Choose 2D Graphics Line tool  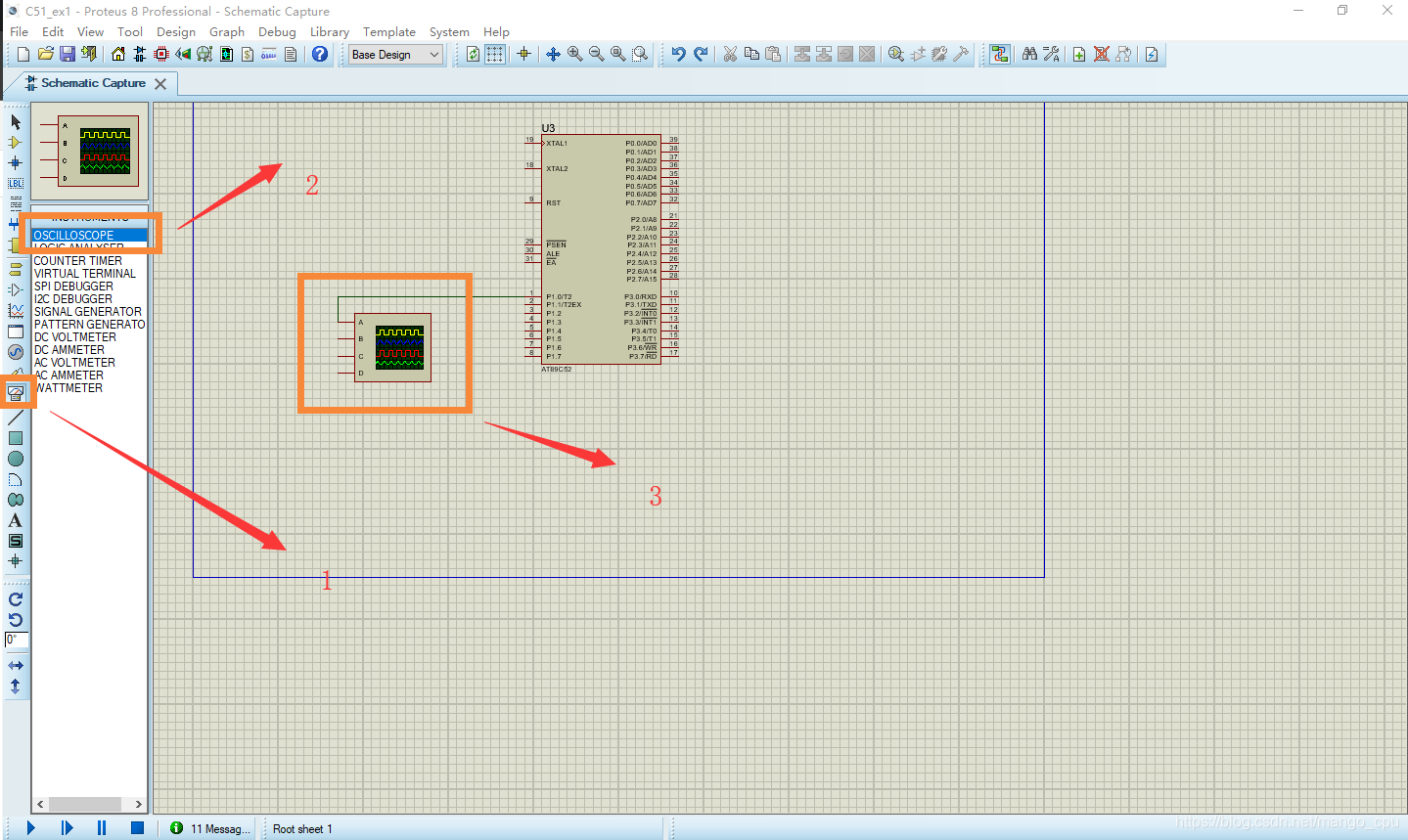tap(16, 418)
